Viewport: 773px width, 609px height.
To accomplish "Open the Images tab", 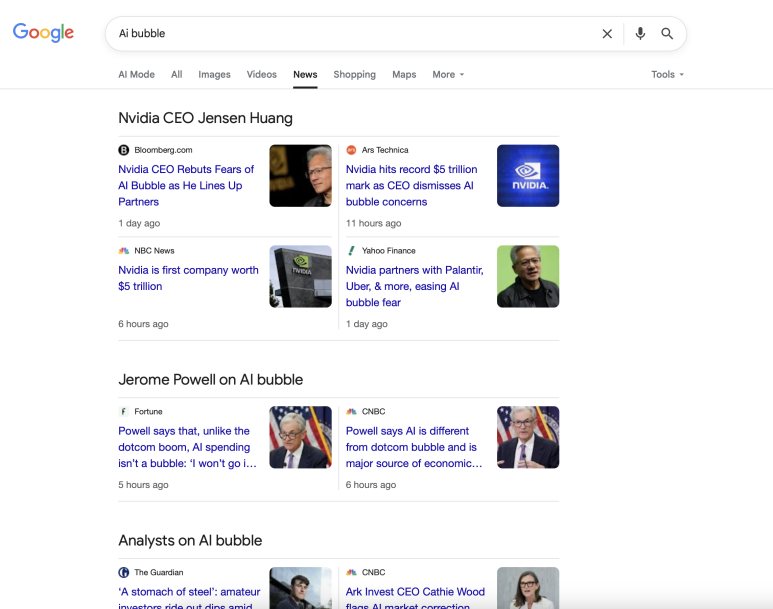I will [214, 74].
